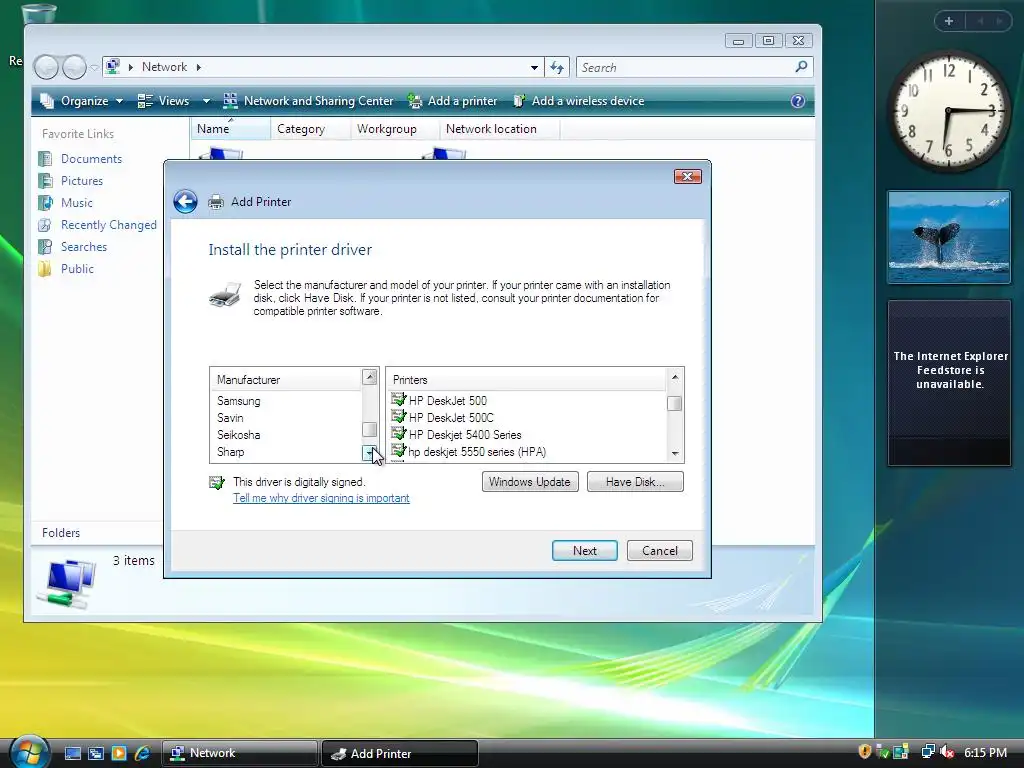This screenshot has width=1024, height=768.
Task: Sort by the Workgroup column header
Action: tap(394, 129)
